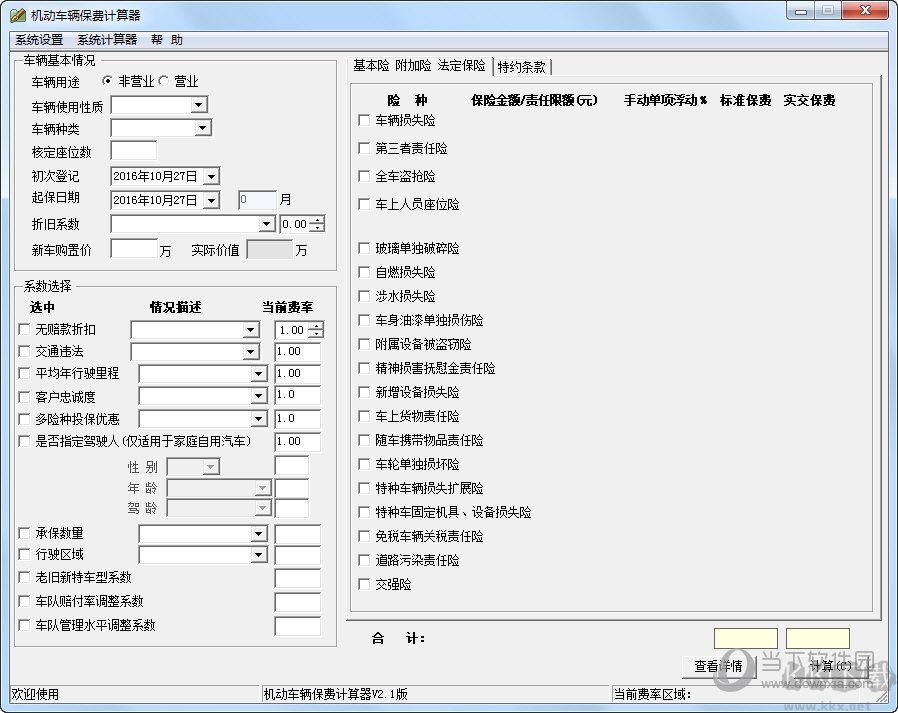Toggle the 行驶区域 checkbox
Image resolution: width=898 pixels, height=713 pixels.
tap(24, 554)
